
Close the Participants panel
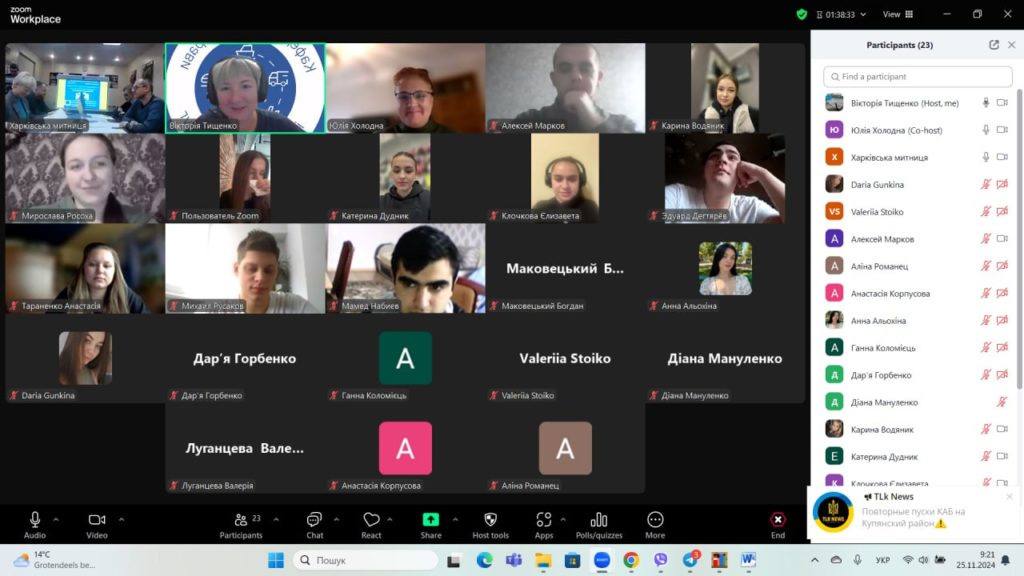(1012, 45)
